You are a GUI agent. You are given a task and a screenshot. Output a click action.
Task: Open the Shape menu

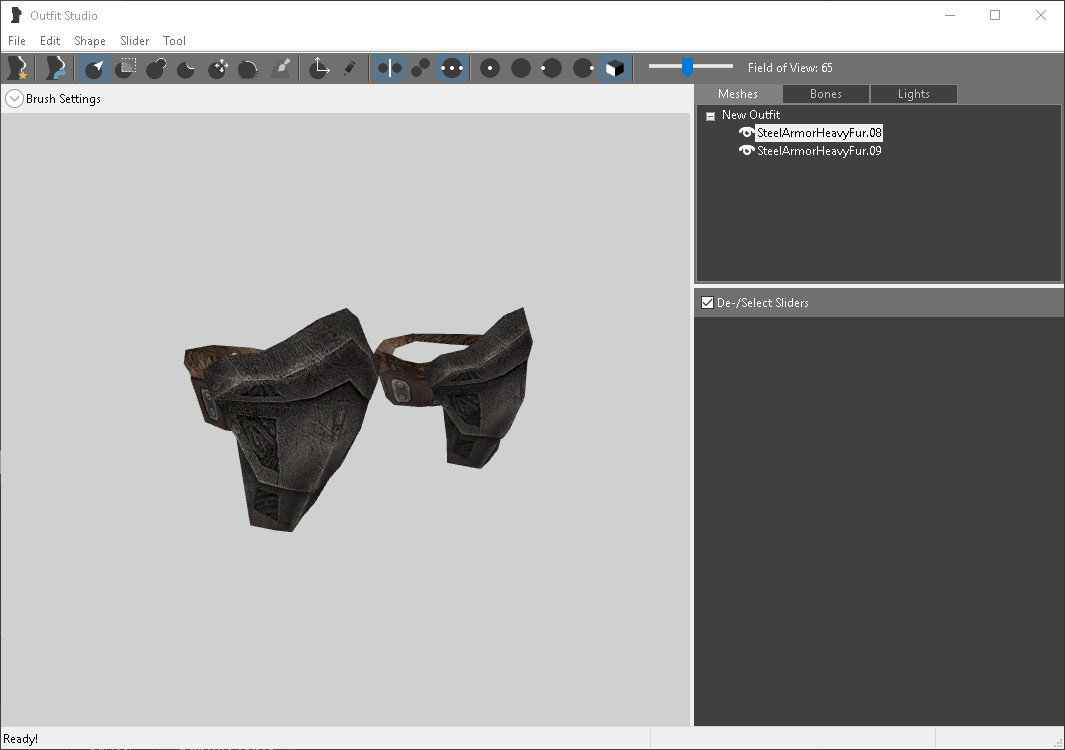(90, 41)
